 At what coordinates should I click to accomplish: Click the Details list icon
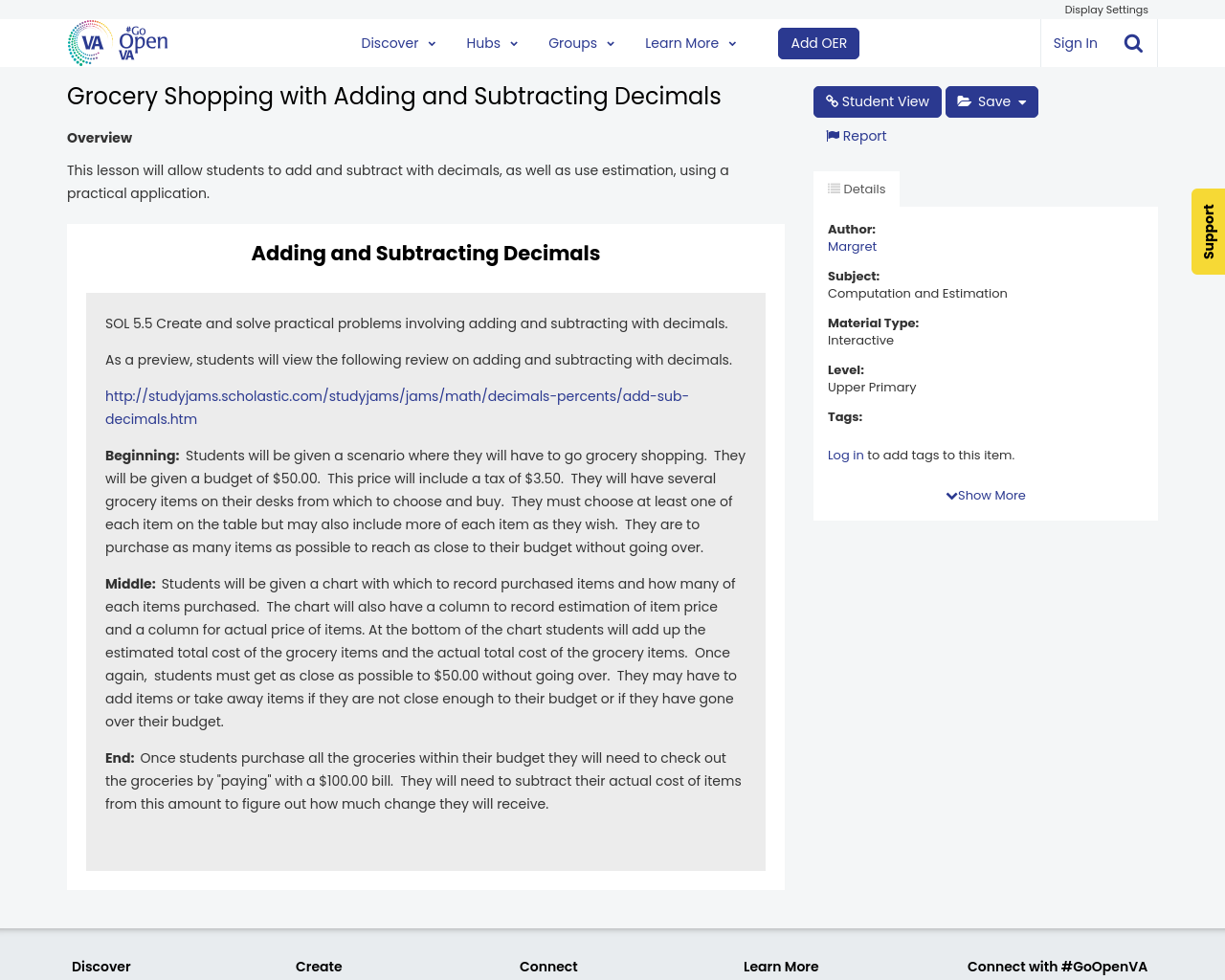[x=834, y=189]
